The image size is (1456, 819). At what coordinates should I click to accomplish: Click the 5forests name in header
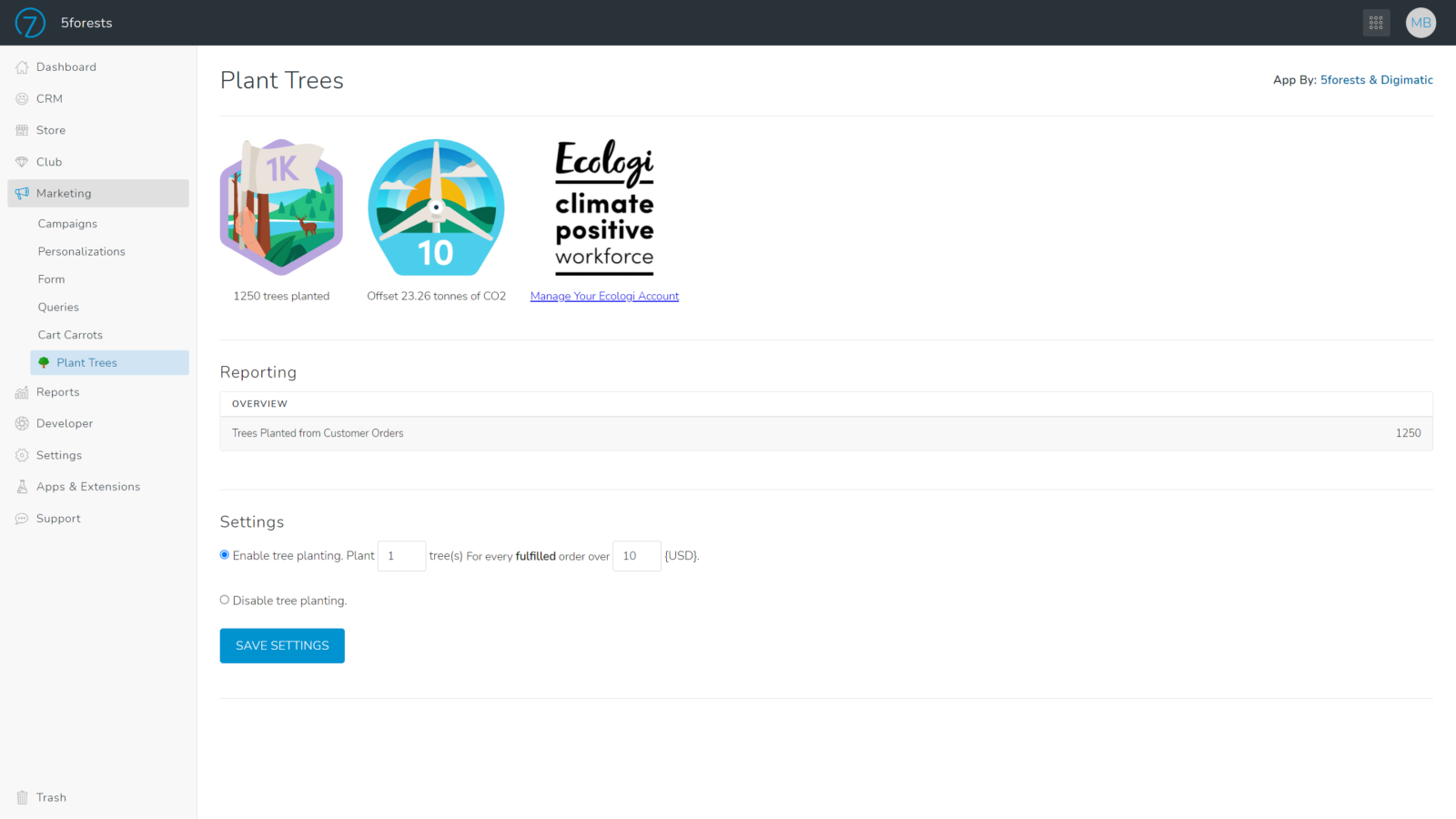click(x=86, y=23)
